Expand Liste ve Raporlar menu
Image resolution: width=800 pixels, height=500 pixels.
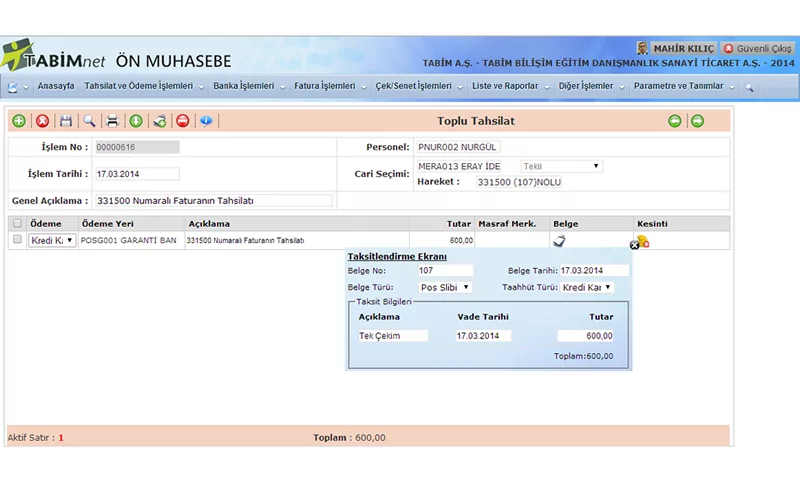(x=510, y=86)
